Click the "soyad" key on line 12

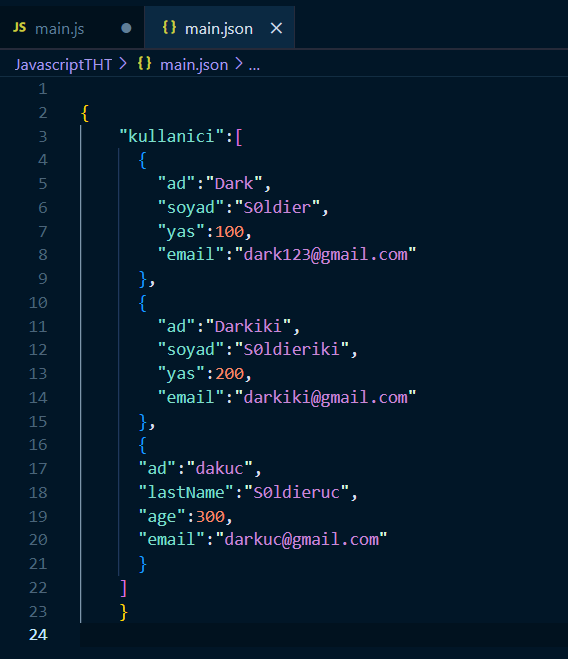191,350
